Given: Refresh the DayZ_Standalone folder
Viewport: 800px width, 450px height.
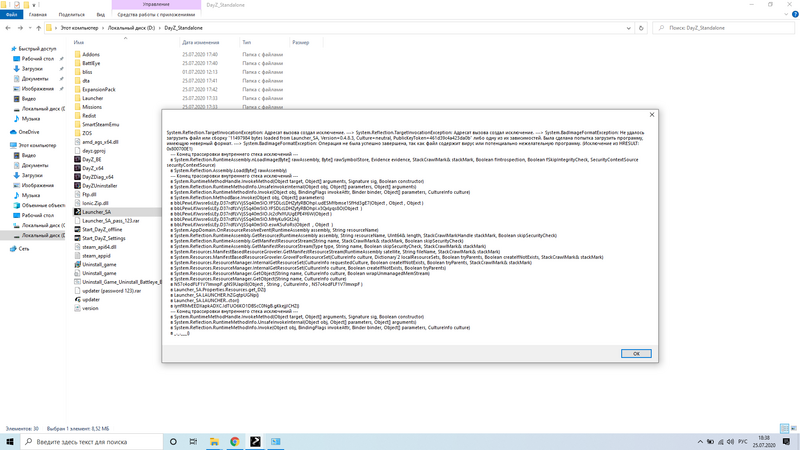Looking at the screenshot, I should 641,28.
